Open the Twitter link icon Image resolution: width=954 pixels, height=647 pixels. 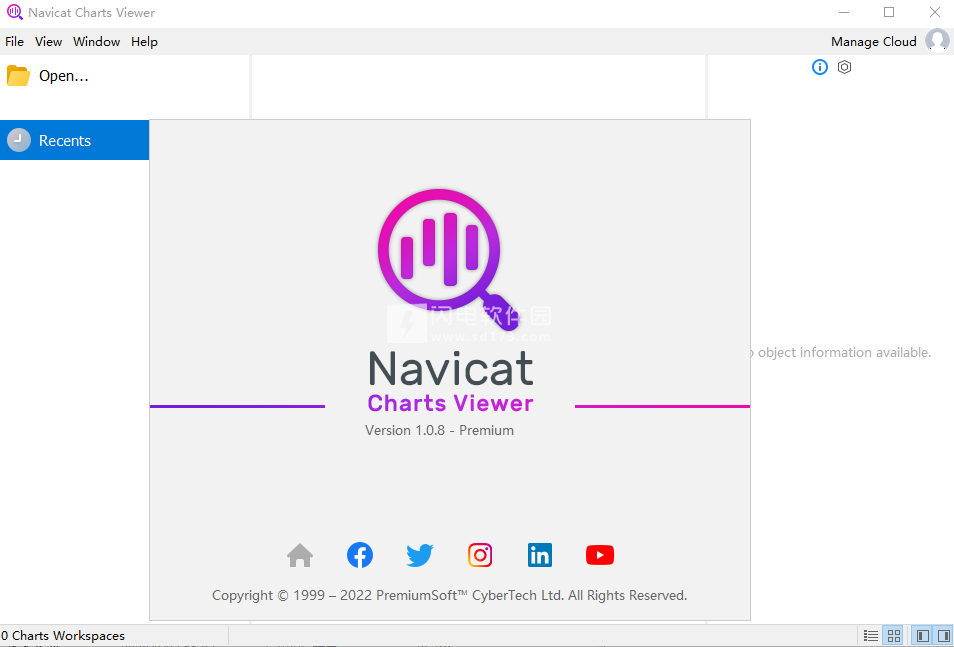pos(419,555)
